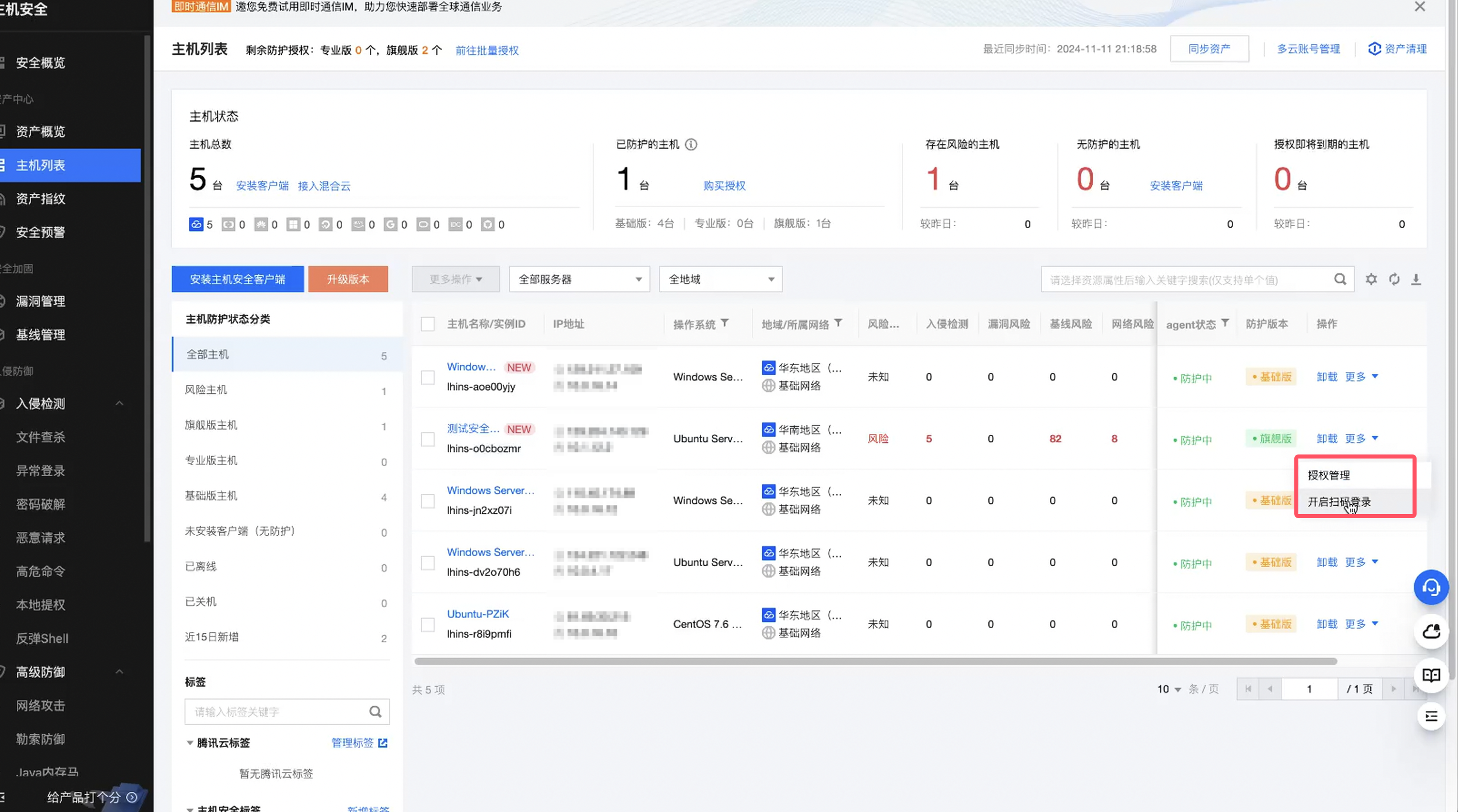
Task: Click the agent状态 column filter icon
Action: (1225, 323)
